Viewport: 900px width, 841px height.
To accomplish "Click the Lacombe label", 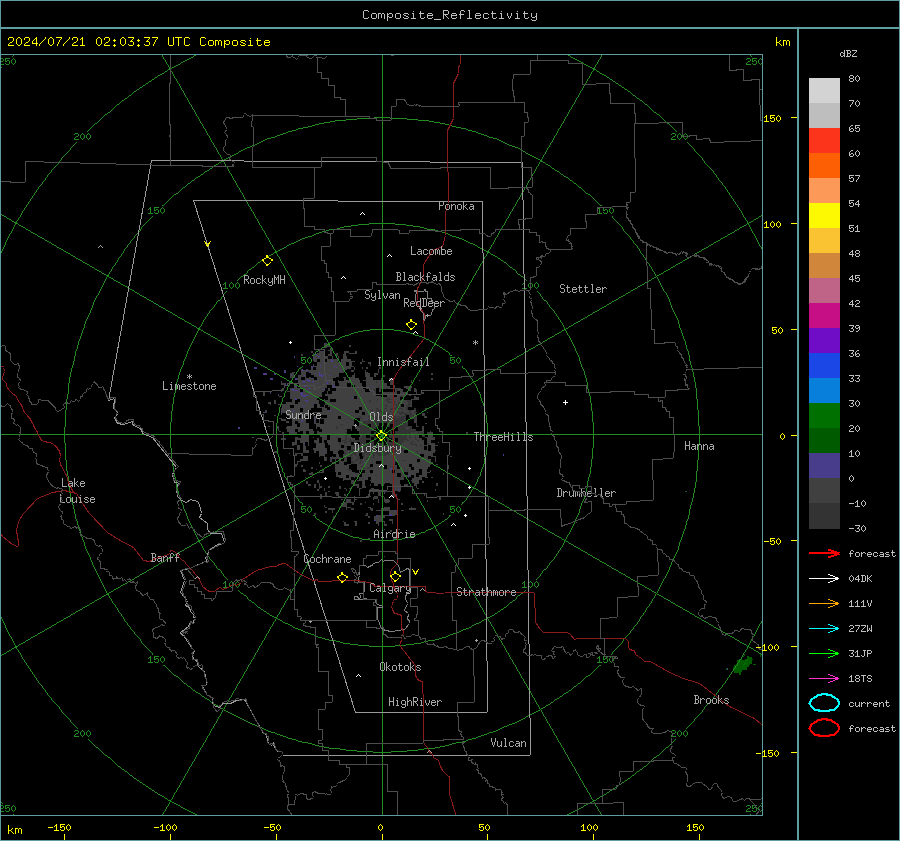I will pos(431,251).
